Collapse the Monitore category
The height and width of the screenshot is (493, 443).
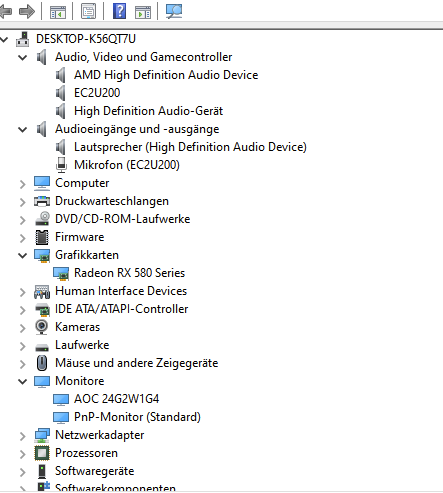tap(23, 381)
